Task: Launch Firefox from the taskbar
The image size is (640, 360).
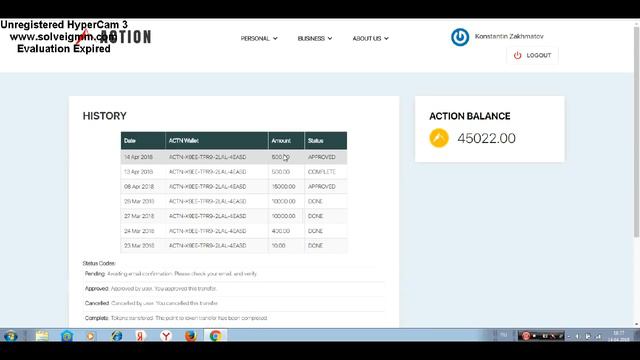Action: click(x=190, y=336)
